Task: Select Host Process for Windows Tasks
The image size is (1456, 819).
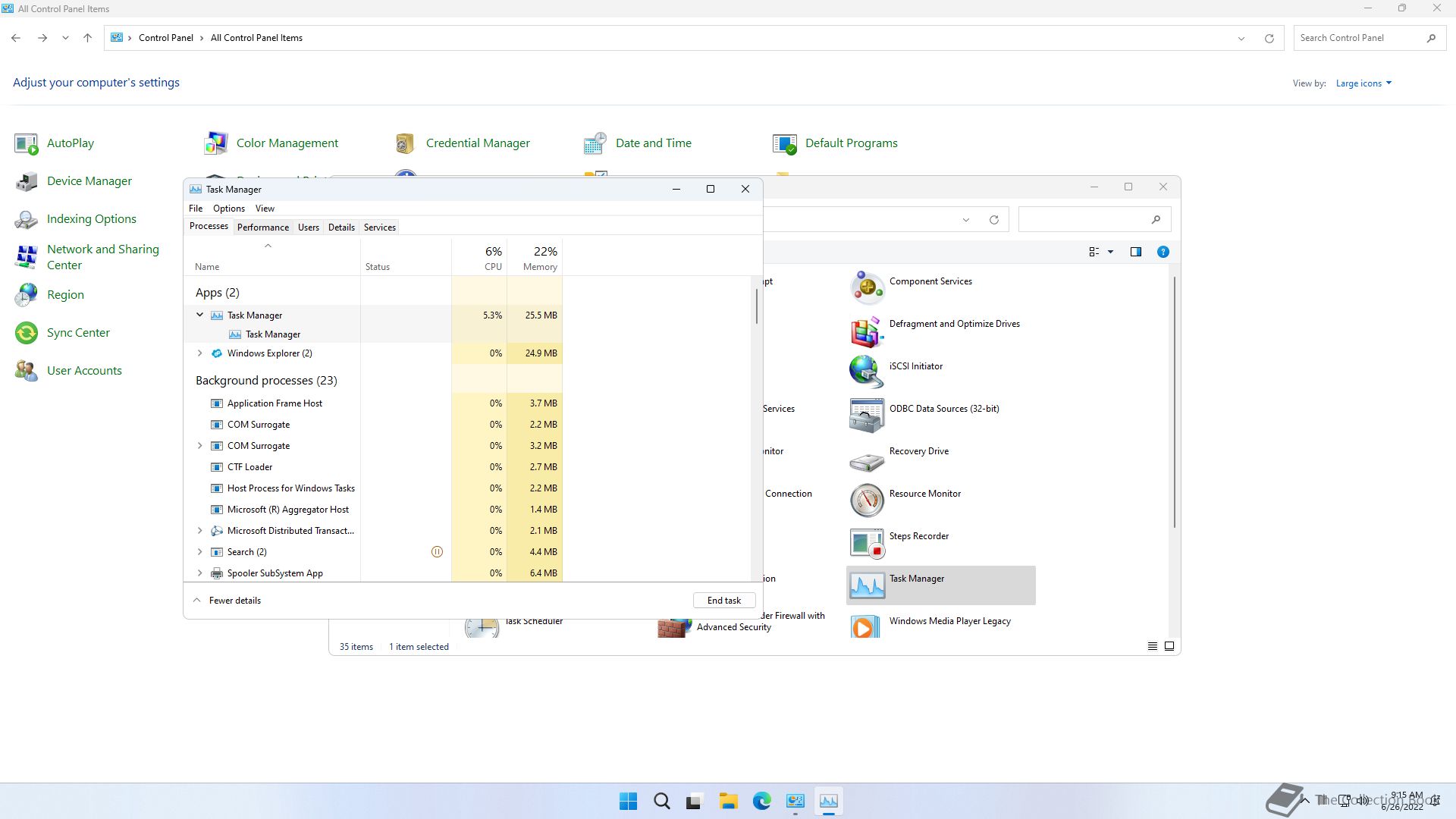Action: tap(372, 488)
